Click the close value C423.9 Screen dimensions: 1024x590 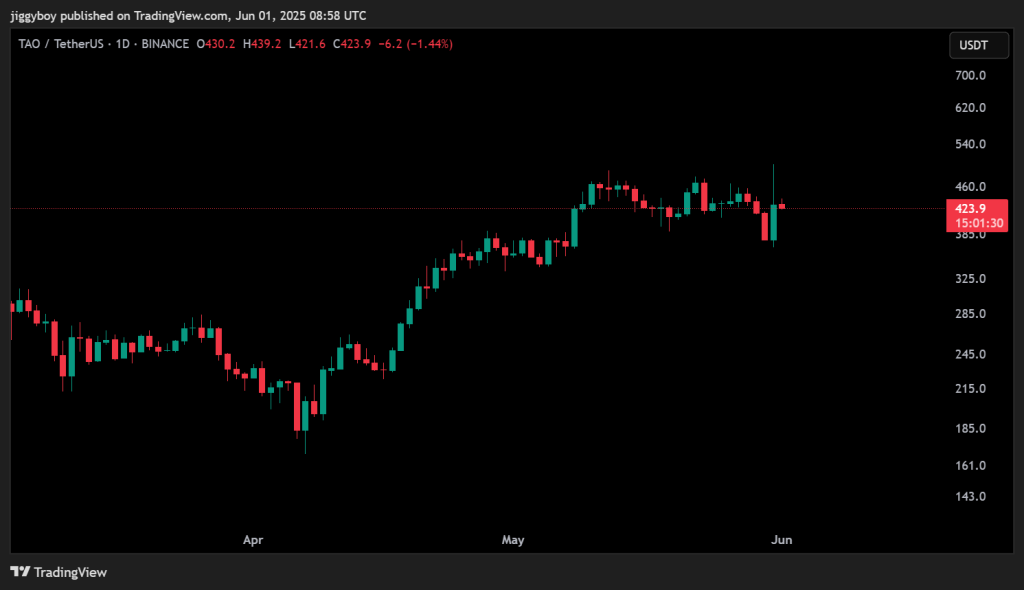352,44
